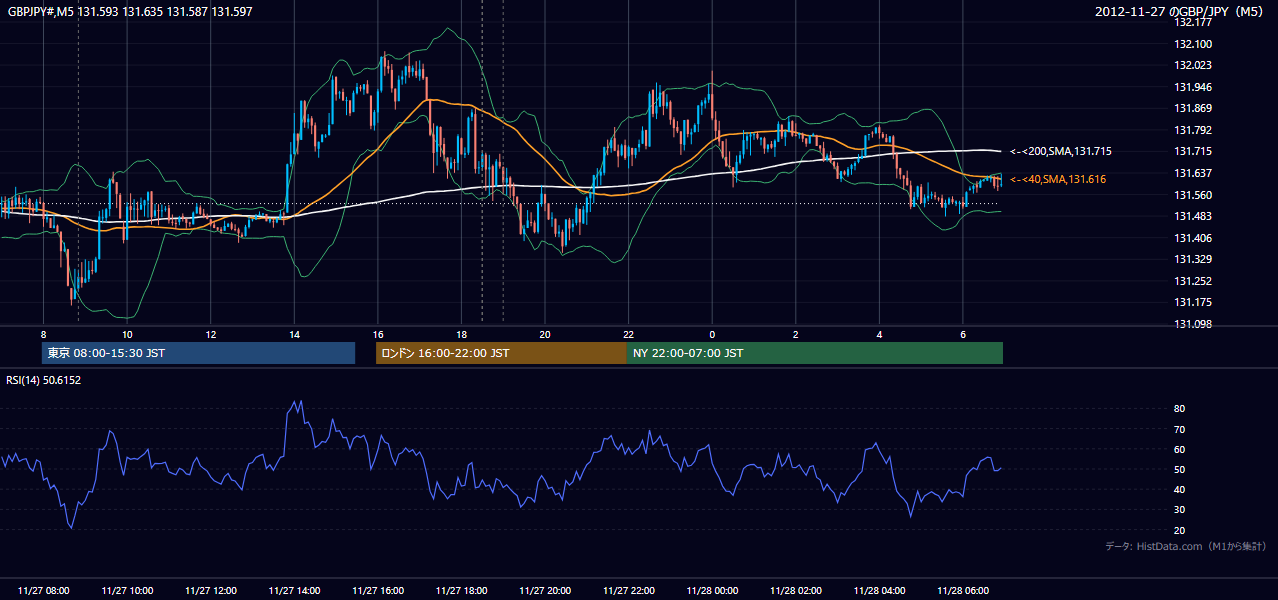Click the 40 SMA 131.616 label
This screenshot has width=1278, height=600.
tap(1057, 179)
